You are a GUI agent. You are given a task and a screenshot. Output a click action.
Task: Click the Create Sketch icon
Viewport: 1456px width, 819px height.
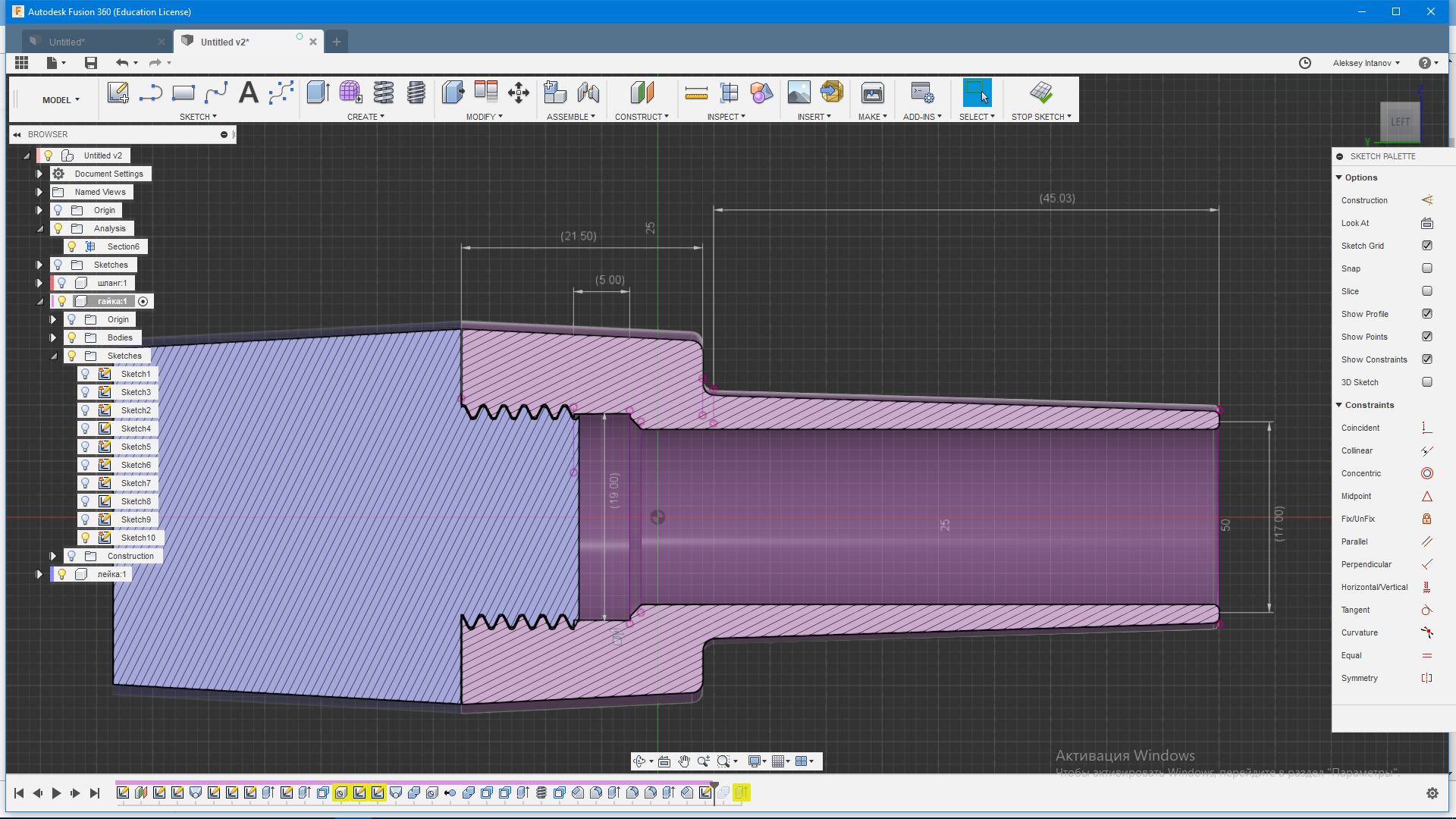tap(118, 93)
